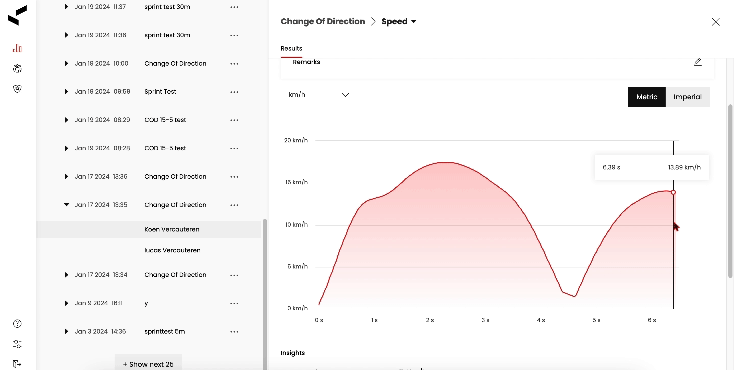Open more options for Change Of Direction 13:35

point(234,205)
